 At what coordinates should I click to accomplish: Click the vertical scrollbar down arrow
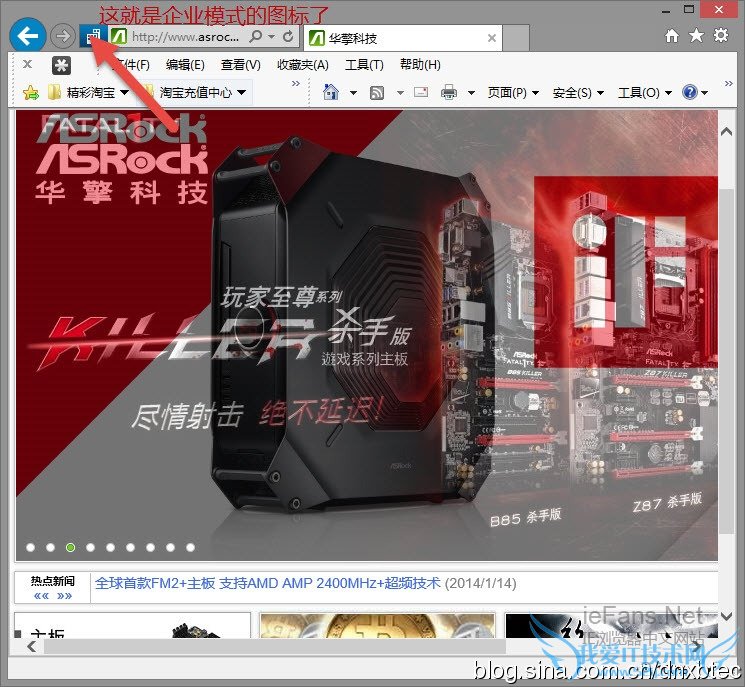[726, 617]
